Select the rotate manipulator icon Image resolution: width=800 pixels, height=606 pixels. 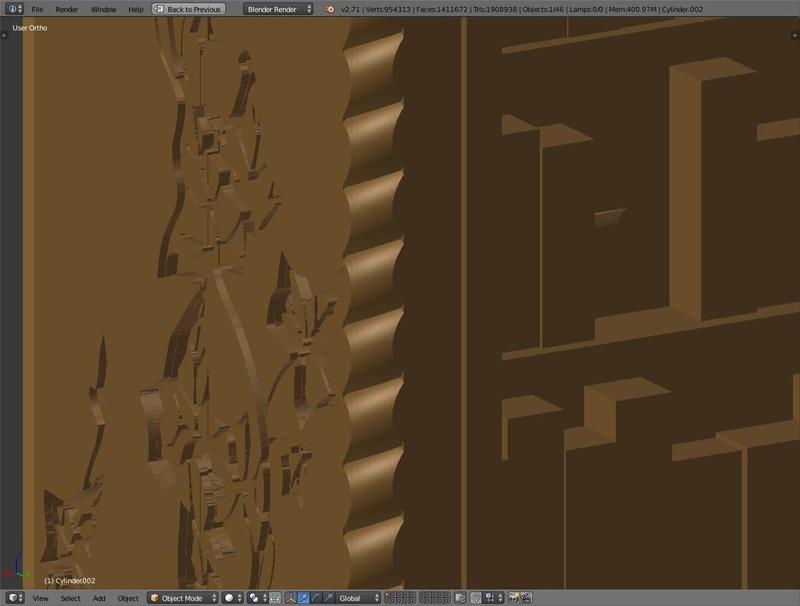[x=316, y=597]
